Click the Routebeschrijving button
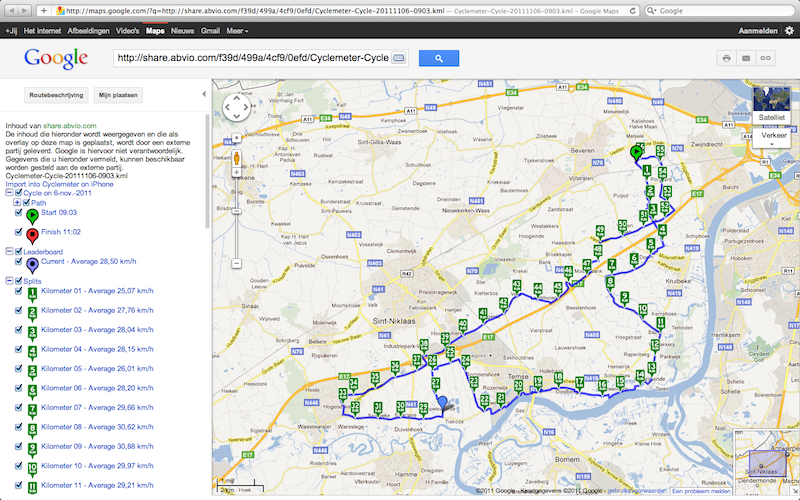This screenshot has width=800, height=500. pos(56,95)
